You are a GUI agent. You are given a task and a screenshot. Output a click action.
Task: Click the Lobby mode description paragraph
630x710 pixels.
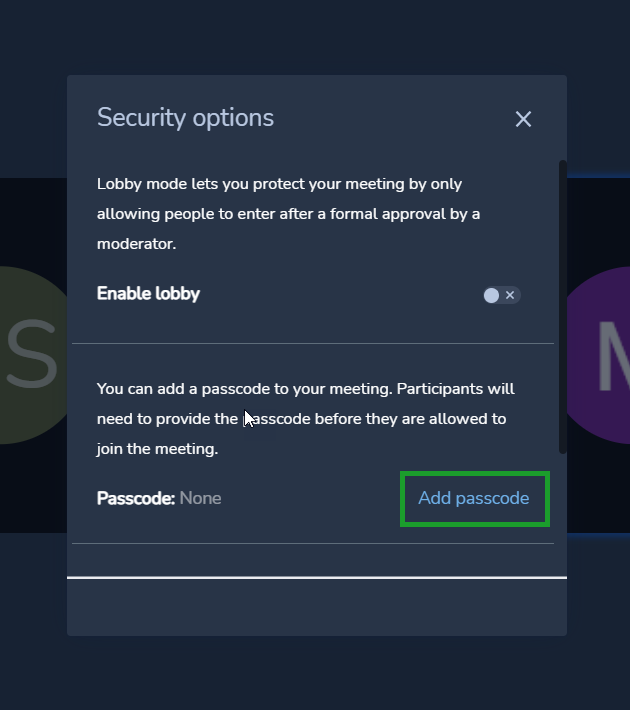click(x=289, y=214)
